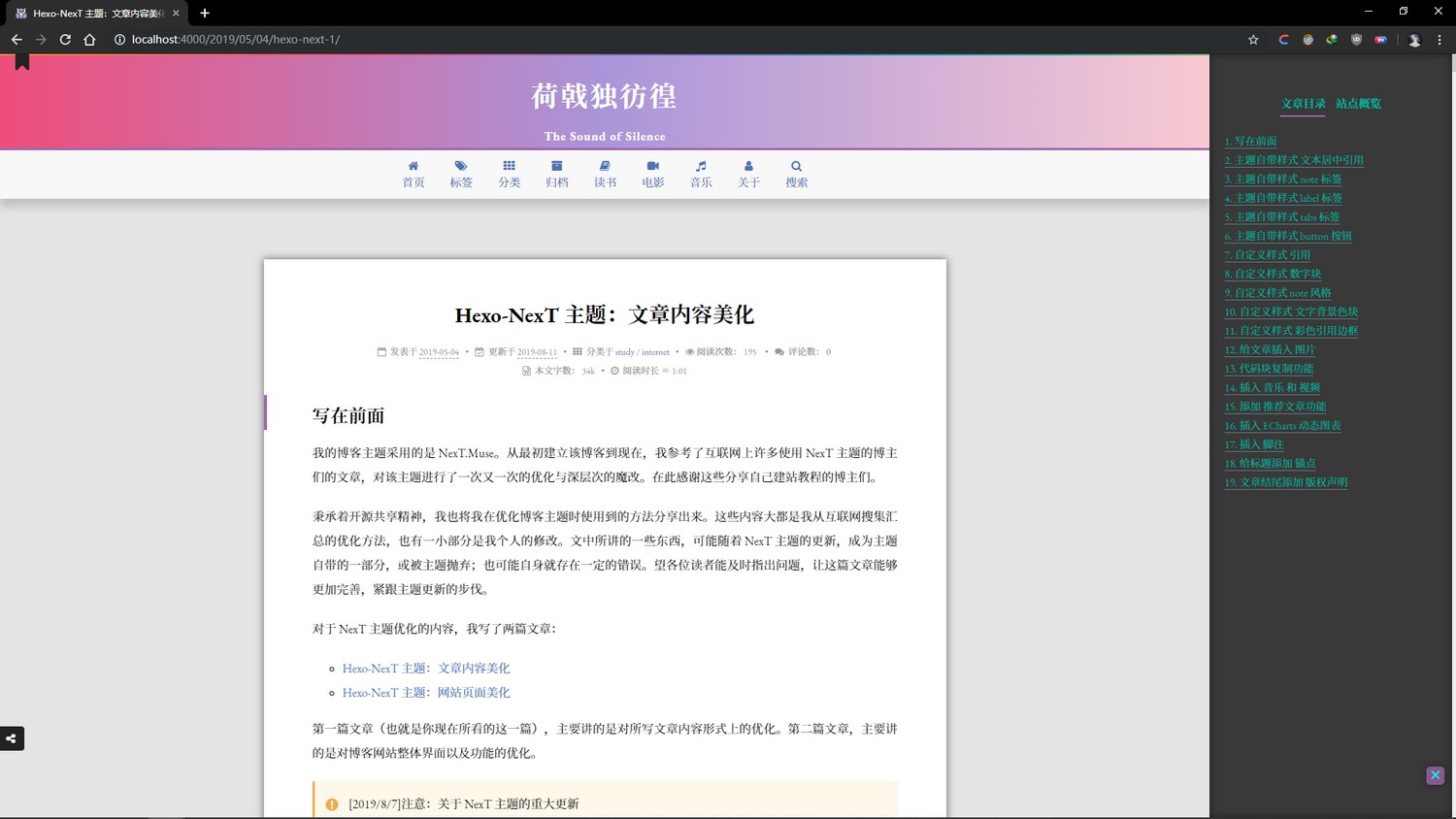Open the 搜索 search nav item
The width and height of the screenshot is (1456, 819).
coord(797,175)
